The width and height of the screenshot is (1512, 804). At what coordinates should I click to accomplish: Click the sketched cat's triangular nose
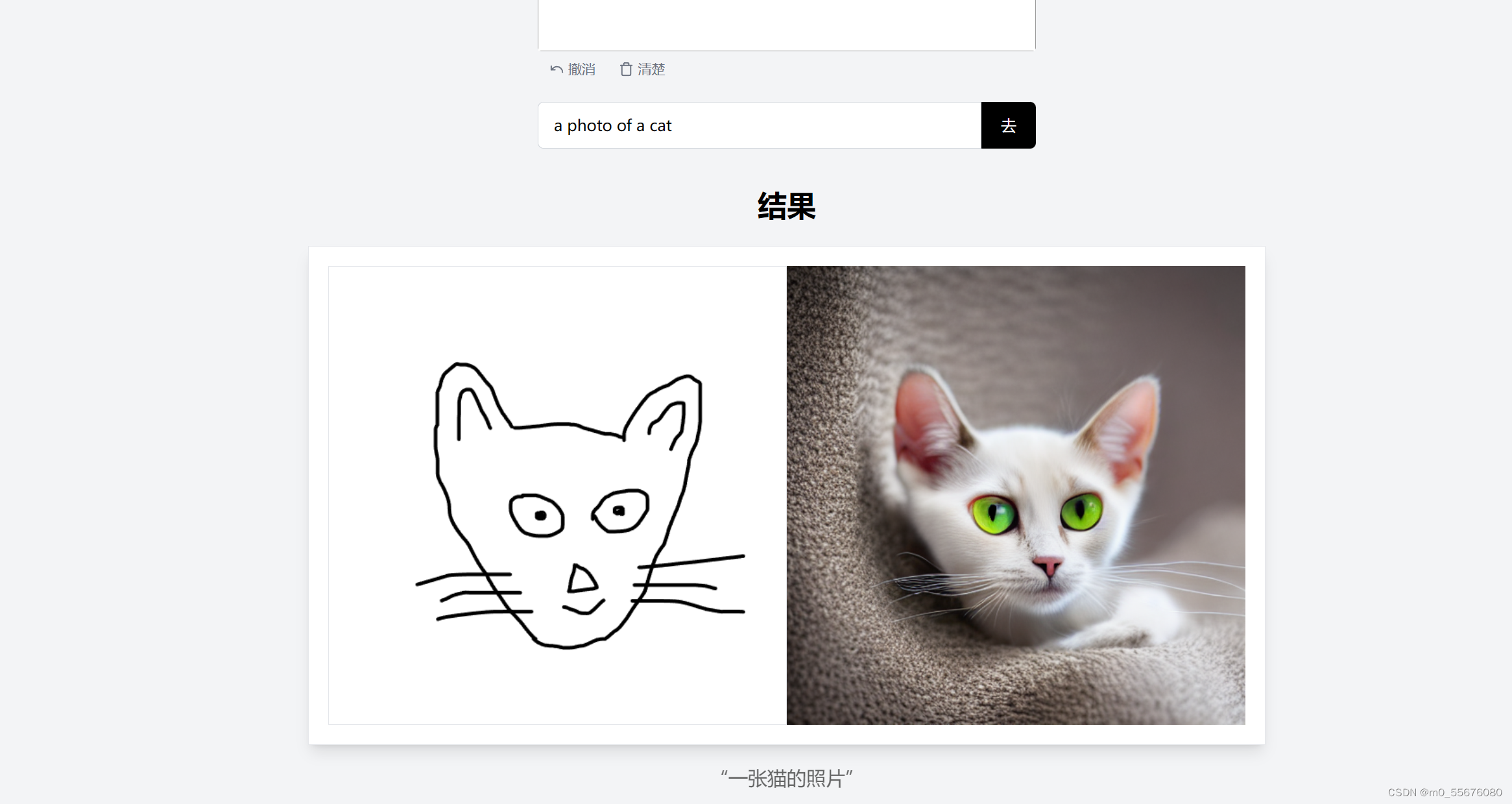(x=582, y=579)
